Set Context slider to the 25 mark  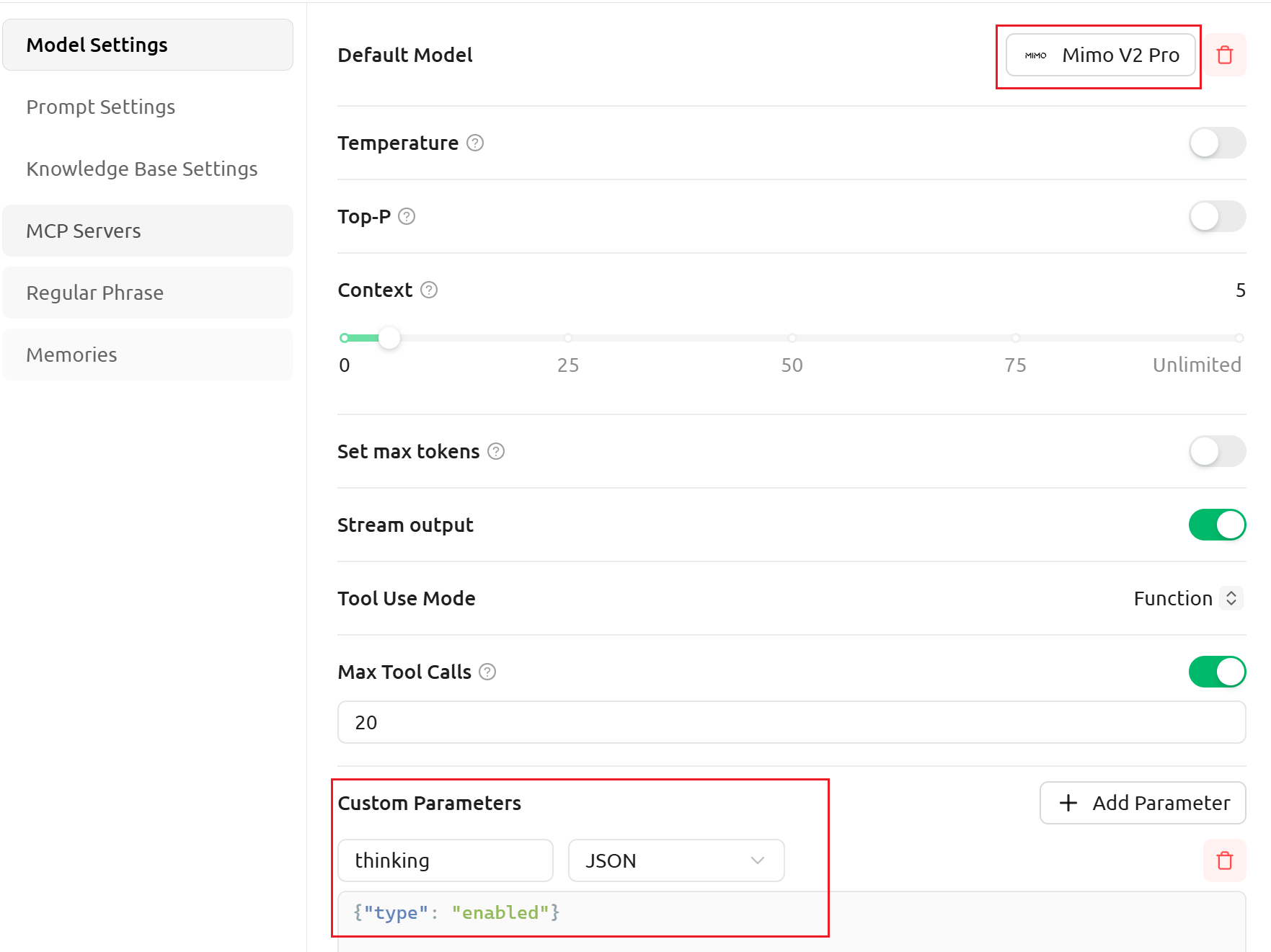pyautogui.click(x=568, y=337)
